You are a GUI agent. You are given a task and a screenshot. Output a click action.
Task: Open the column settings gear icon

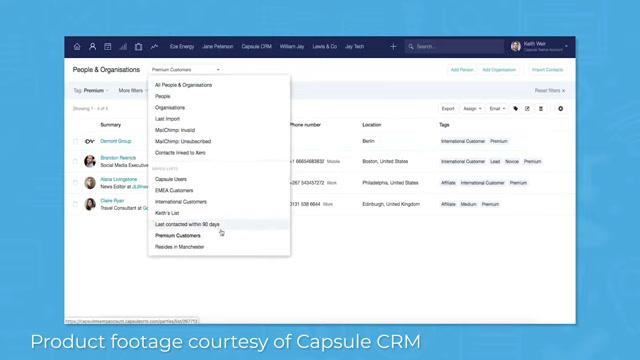point(560,109)
